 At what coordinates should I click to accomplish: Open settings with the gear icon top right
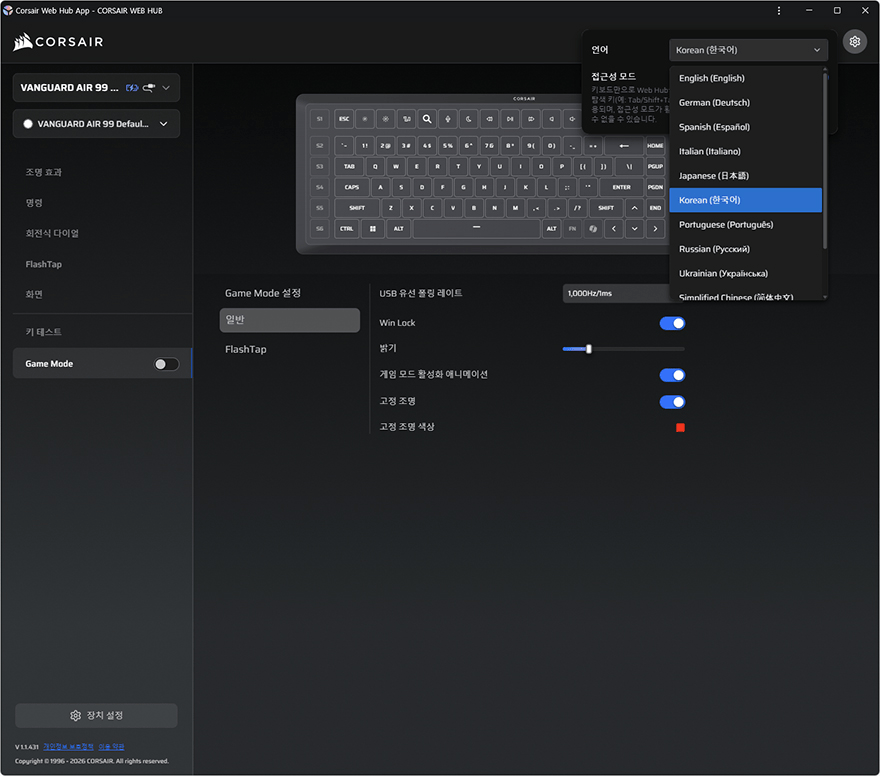855,42
